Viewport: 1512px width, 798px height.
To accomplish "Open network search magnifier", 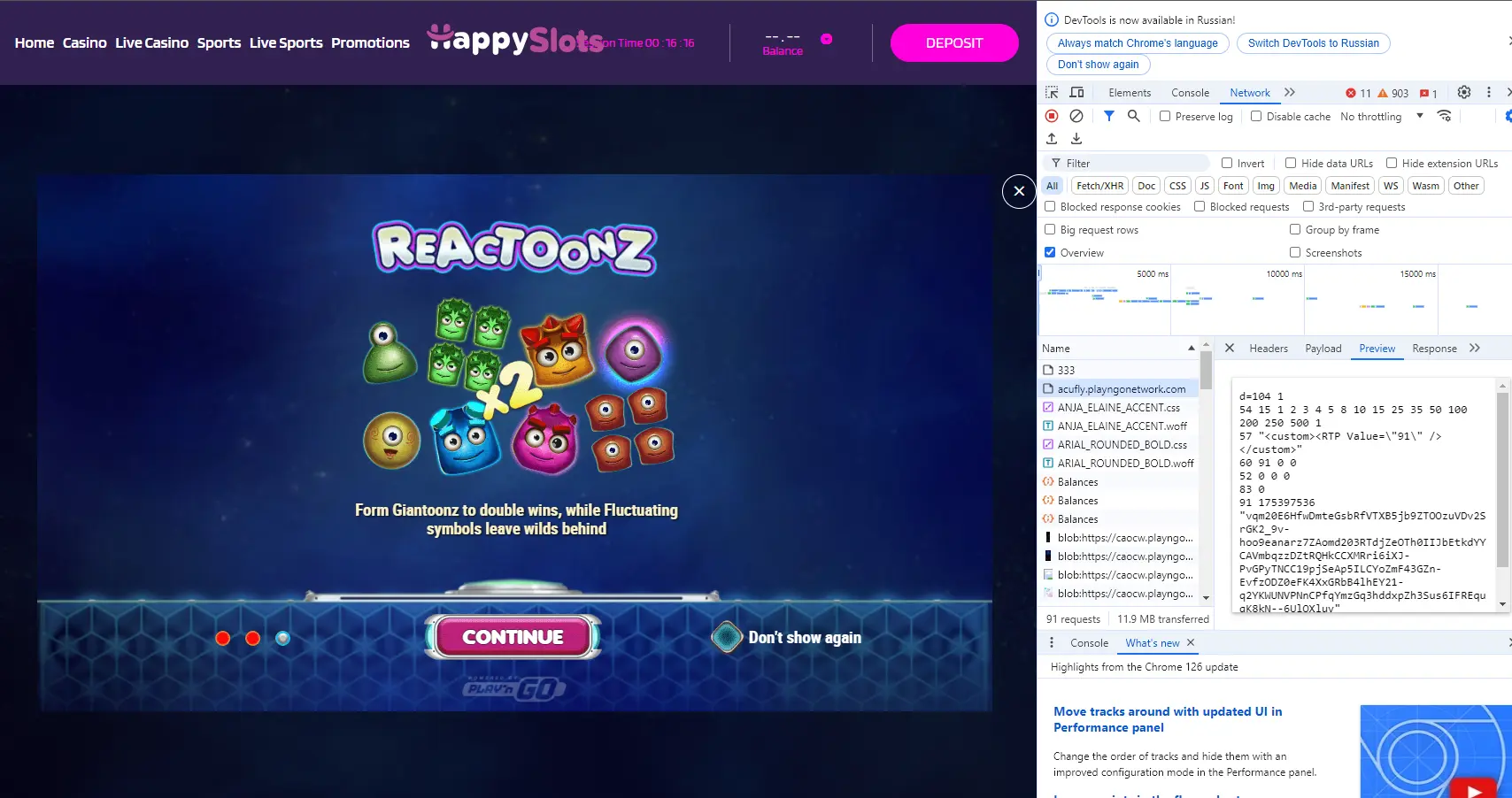I will click(1133, 116).
